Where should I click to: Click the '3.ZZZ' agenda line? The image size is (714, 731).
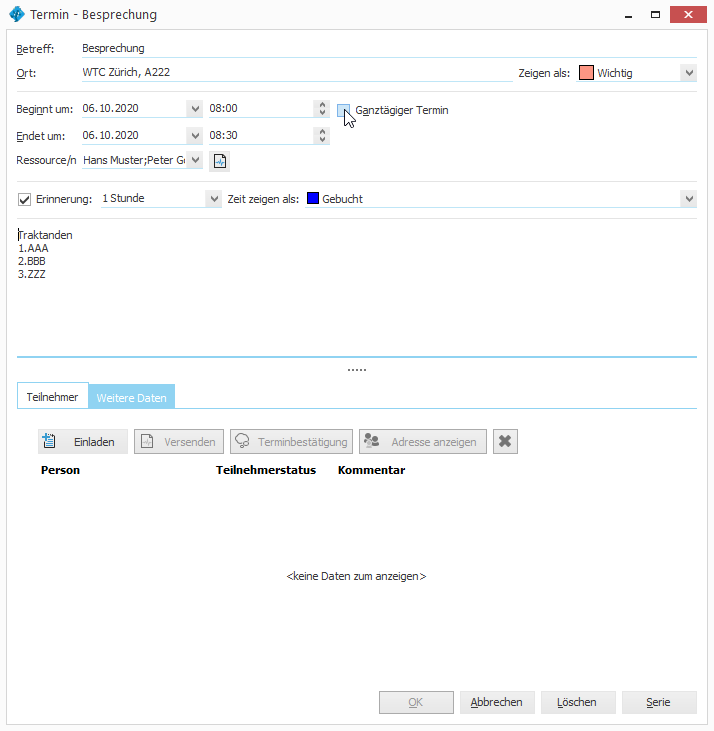(32, 274)
